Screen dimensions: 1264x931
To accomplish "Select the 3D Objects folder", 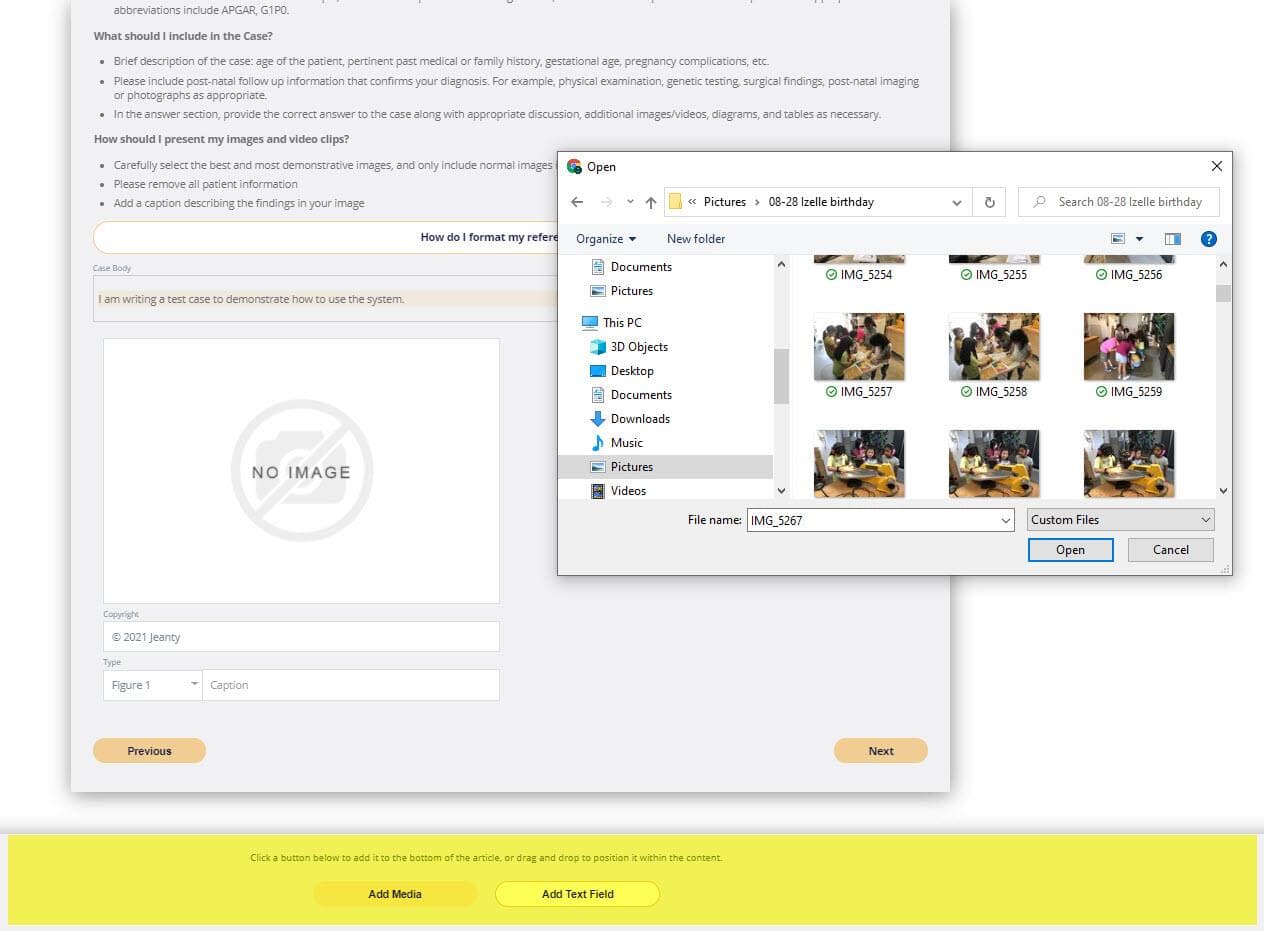I will [638, 347].
